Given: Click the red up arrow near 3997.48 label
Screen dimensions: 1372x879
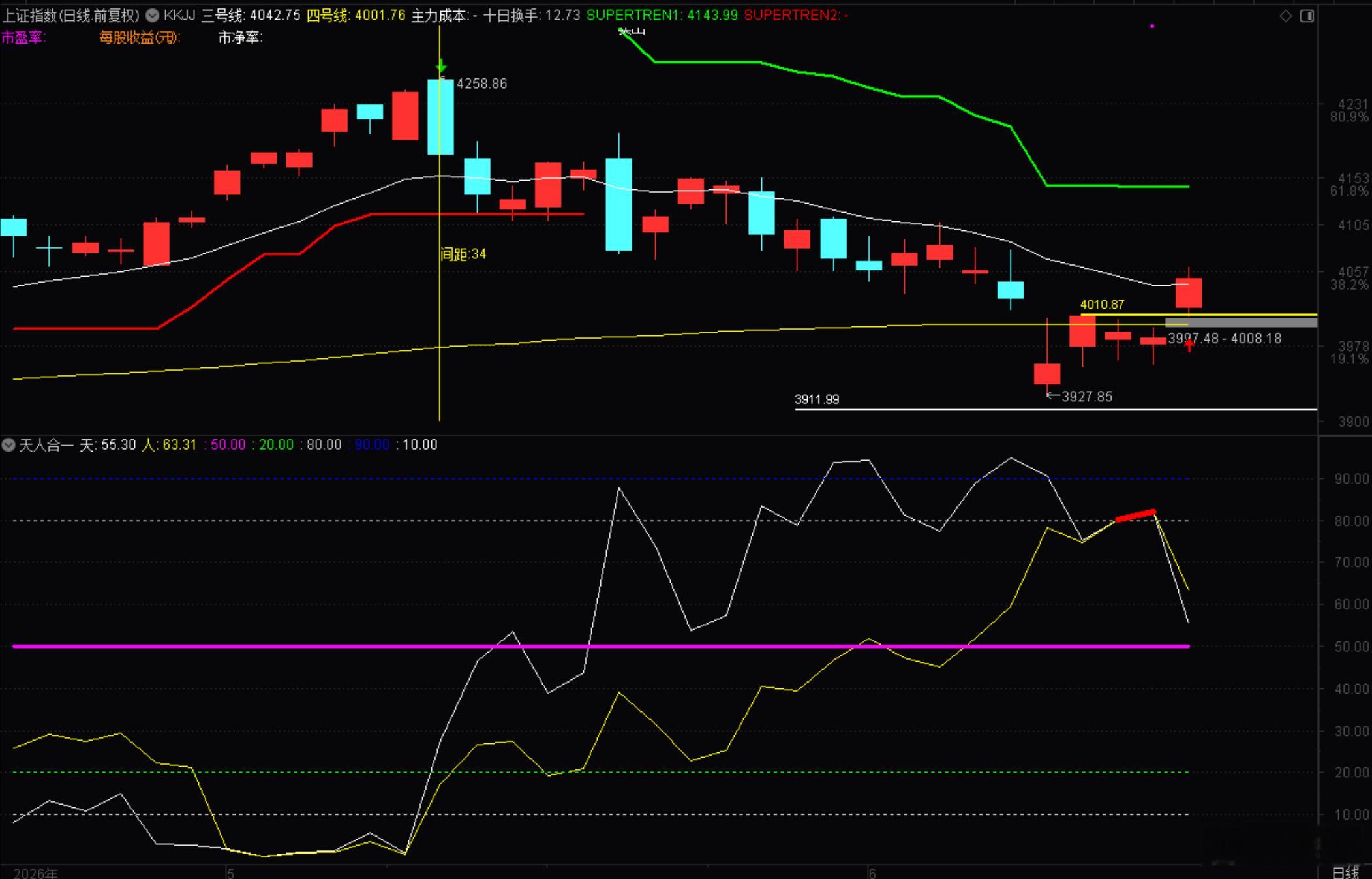Looking at the screenshot, I should (1189, 345).
